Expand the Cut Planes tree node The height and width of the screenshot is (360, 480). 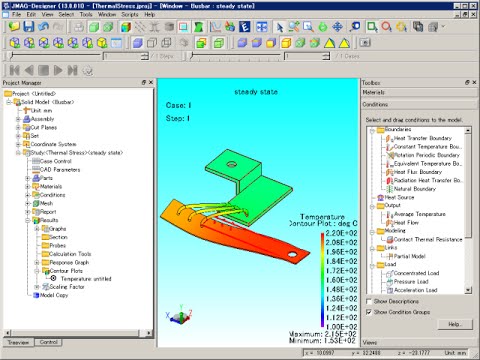(18, 127)
